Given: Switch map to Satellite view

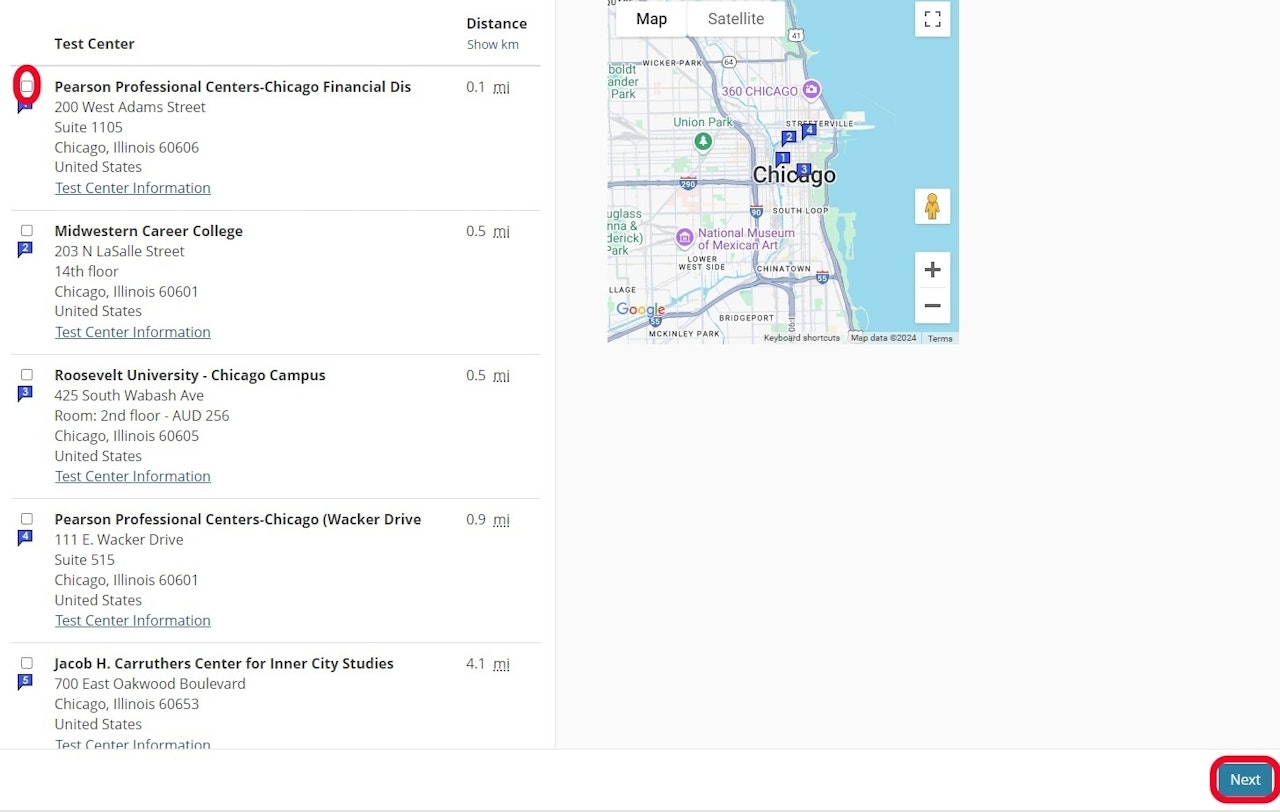Looking at the screenshot, I should [x=736, y=19].
